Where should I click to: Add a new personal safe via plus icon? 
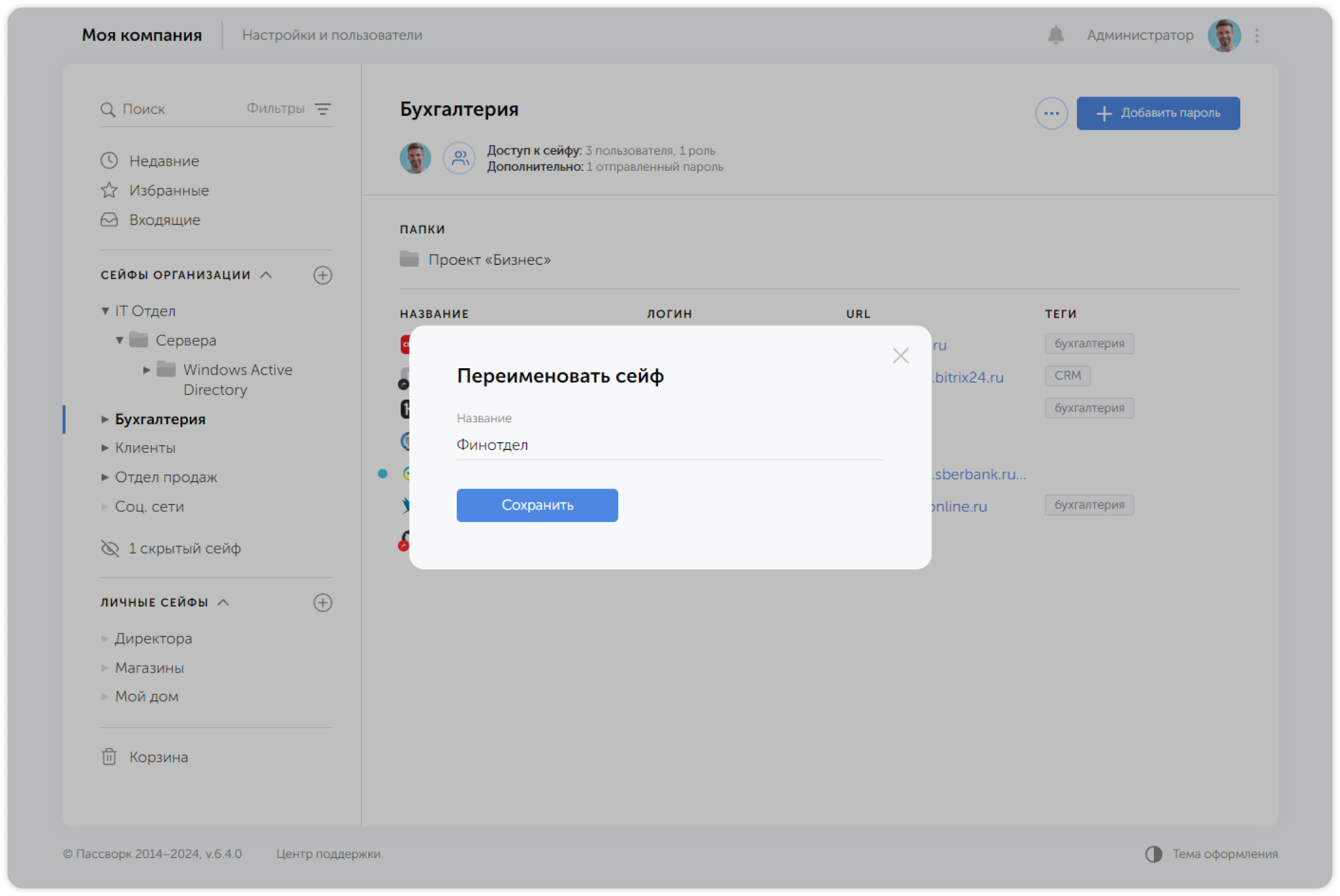click(322, 602)
